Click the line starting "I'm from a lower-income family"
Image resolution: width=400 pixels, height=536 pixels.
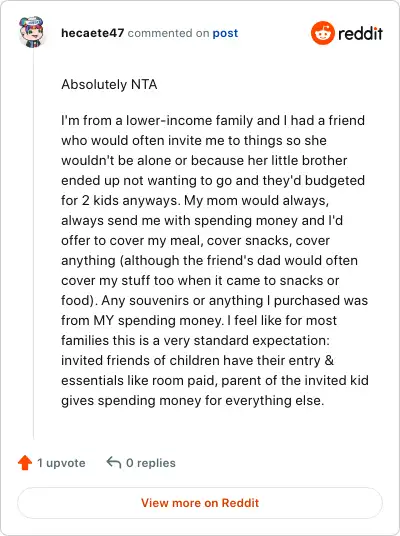[213, 120]
